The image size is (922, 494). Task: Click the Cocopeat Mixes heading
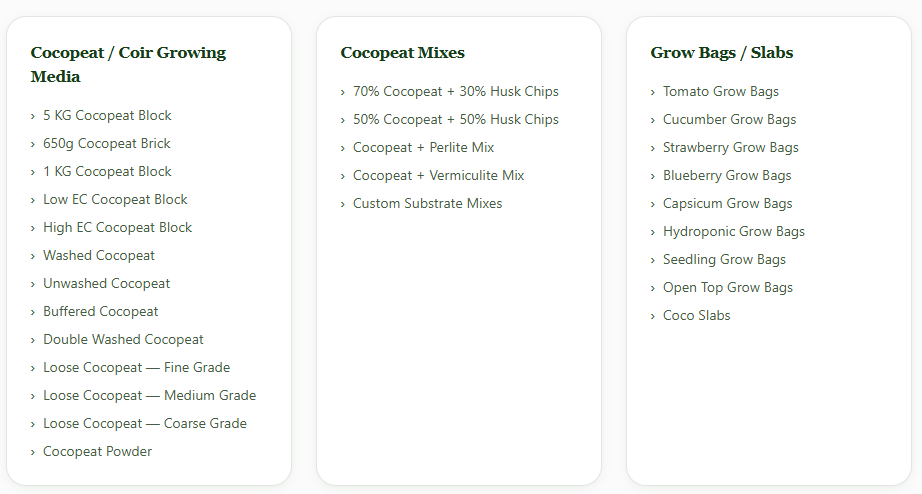[403, 52]
